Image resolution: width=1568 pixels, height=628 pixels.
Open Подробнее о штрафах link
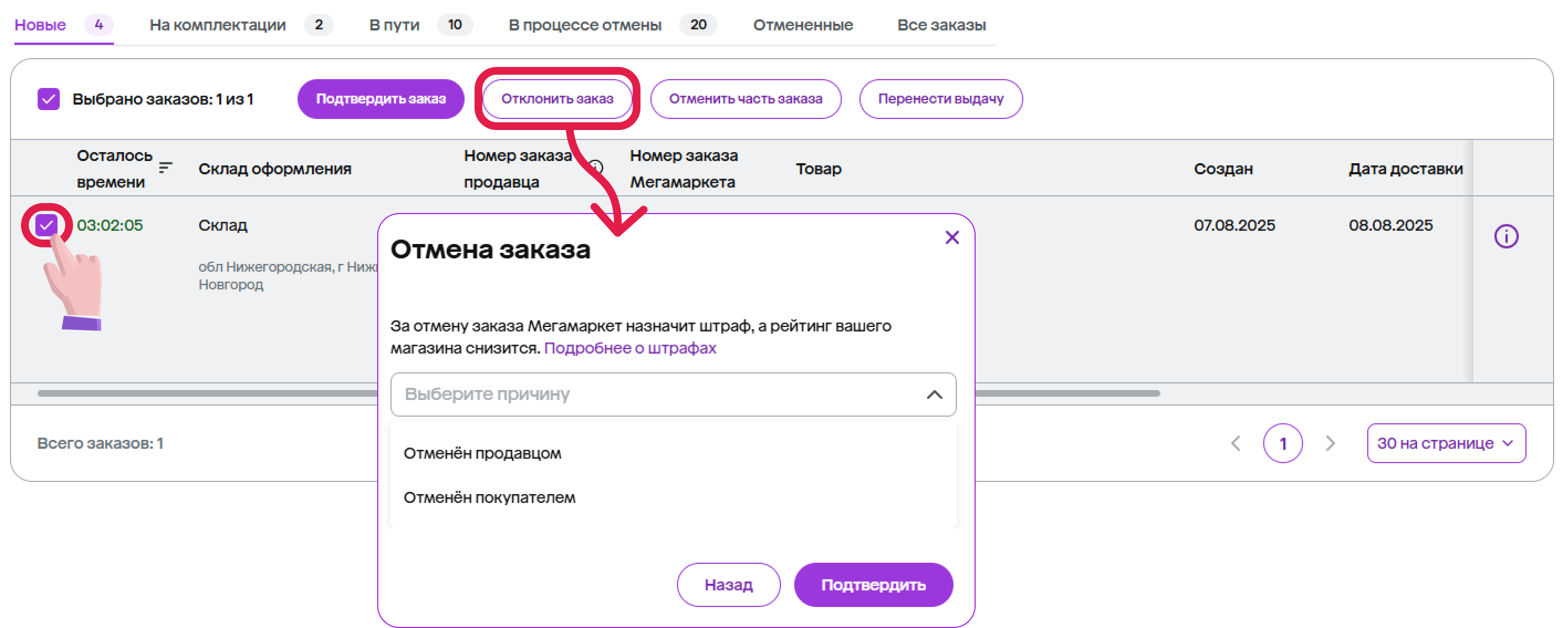[x=629, y=348]
